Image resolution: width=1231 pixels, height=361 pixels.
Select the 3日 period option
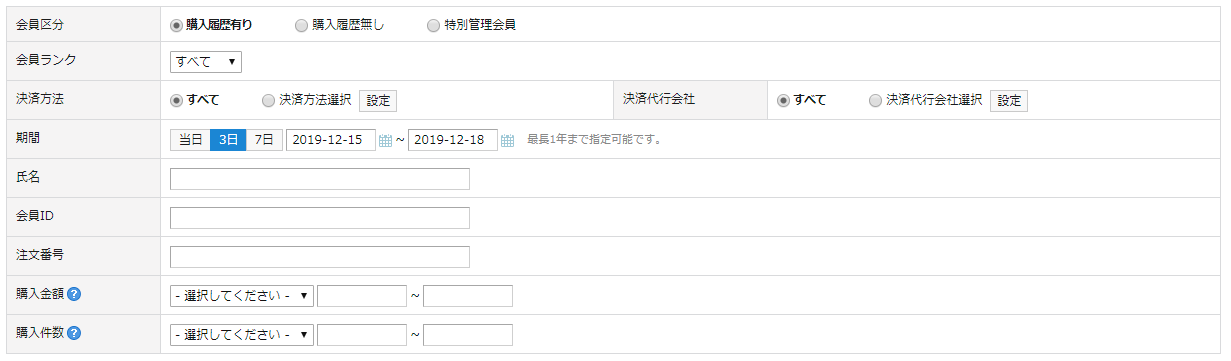228,140
